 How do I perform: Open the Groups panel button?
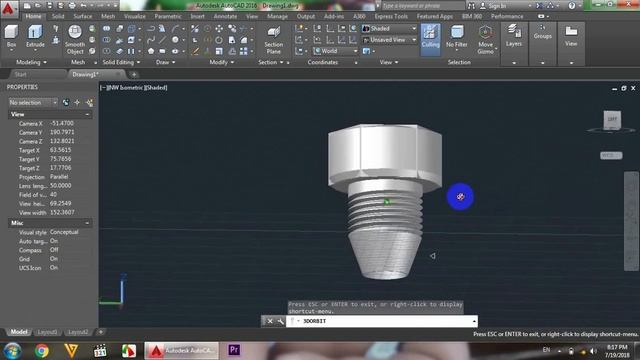[542, 33]
